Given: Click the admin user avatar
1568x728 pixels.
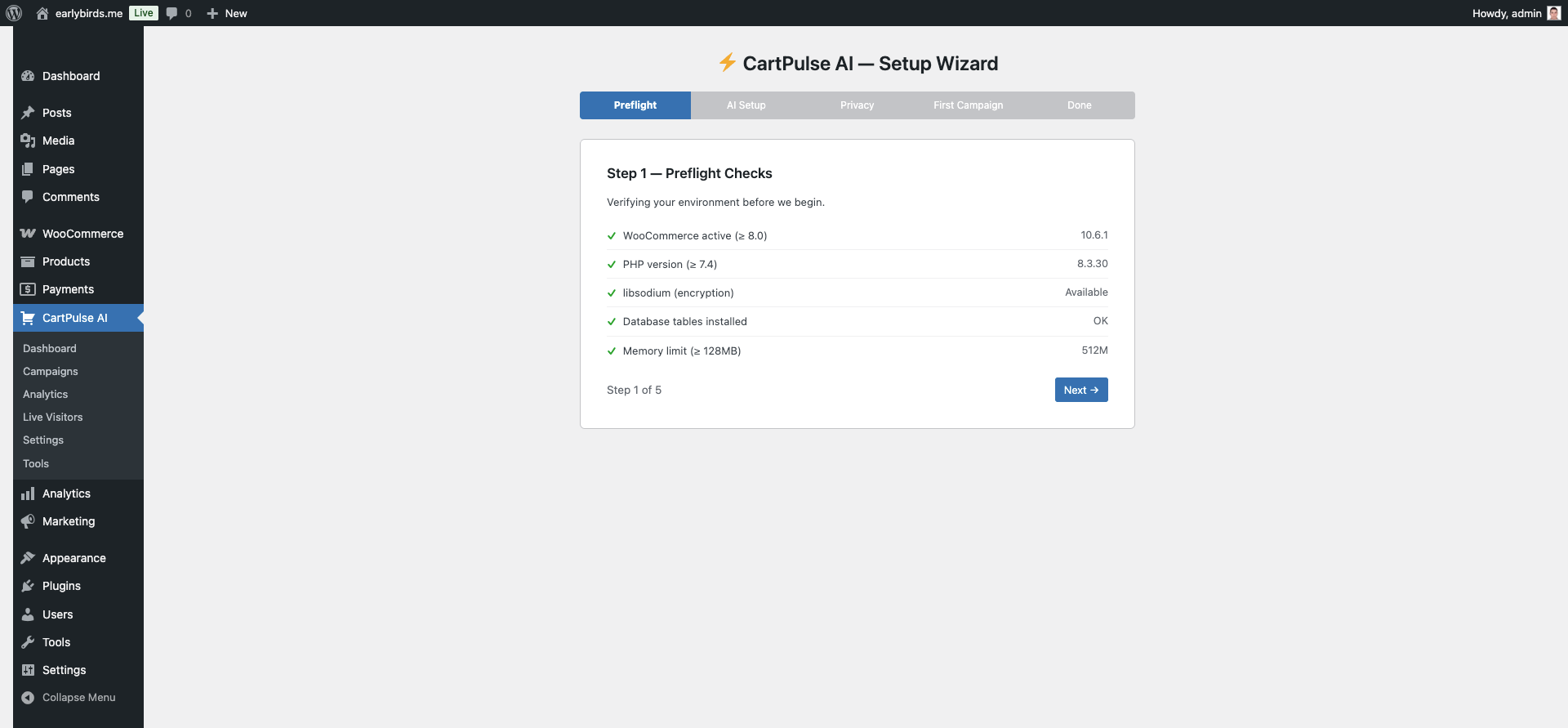Looking at the screenshot, I should click(1553, 13).
